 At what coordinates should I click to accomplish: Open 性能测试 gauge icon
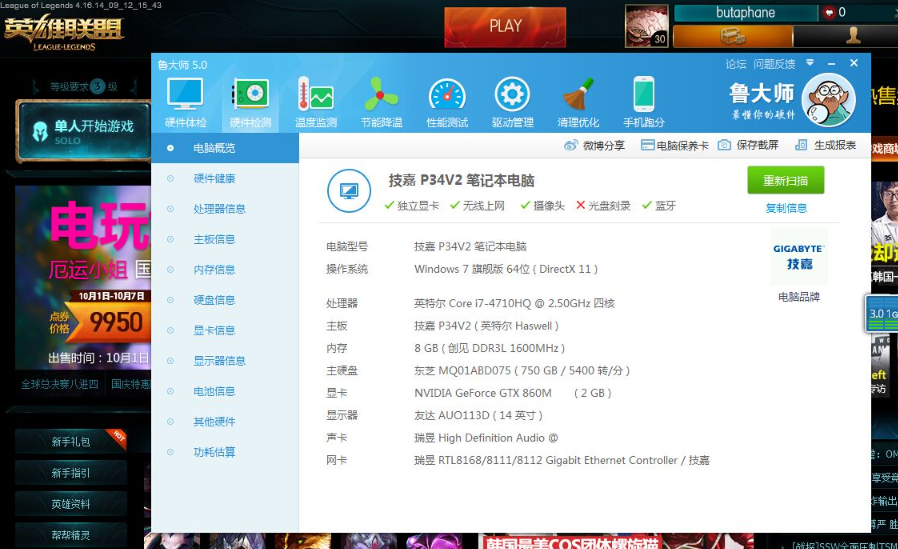[x=447, y=95]
